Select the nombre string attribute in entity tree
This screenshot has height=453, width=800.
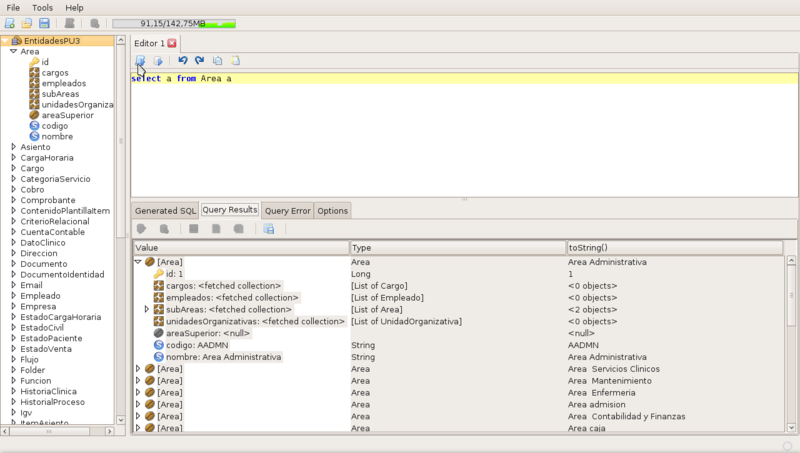pyautogui.click(x=57, y=137)
